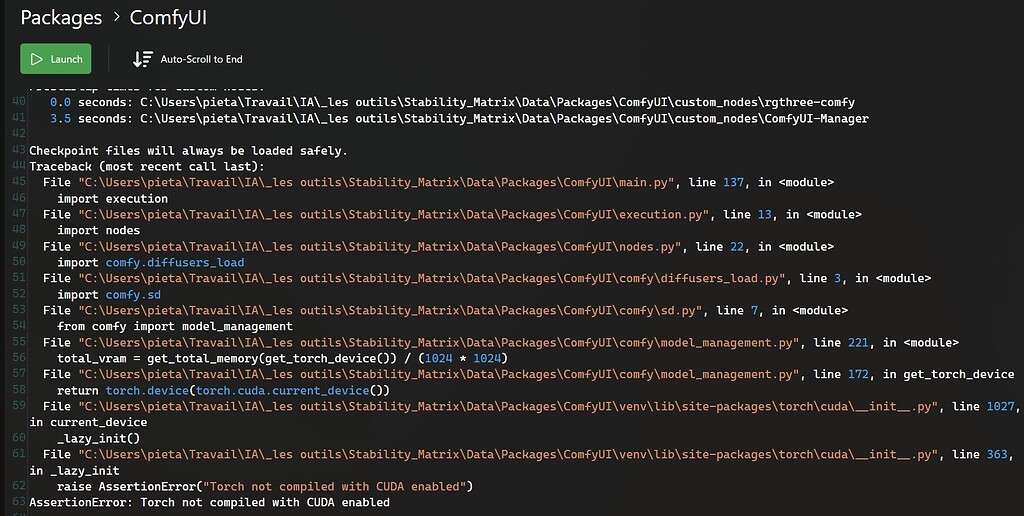Click the nodes.py file path string
1024x516 pixels.
(381, 246)
